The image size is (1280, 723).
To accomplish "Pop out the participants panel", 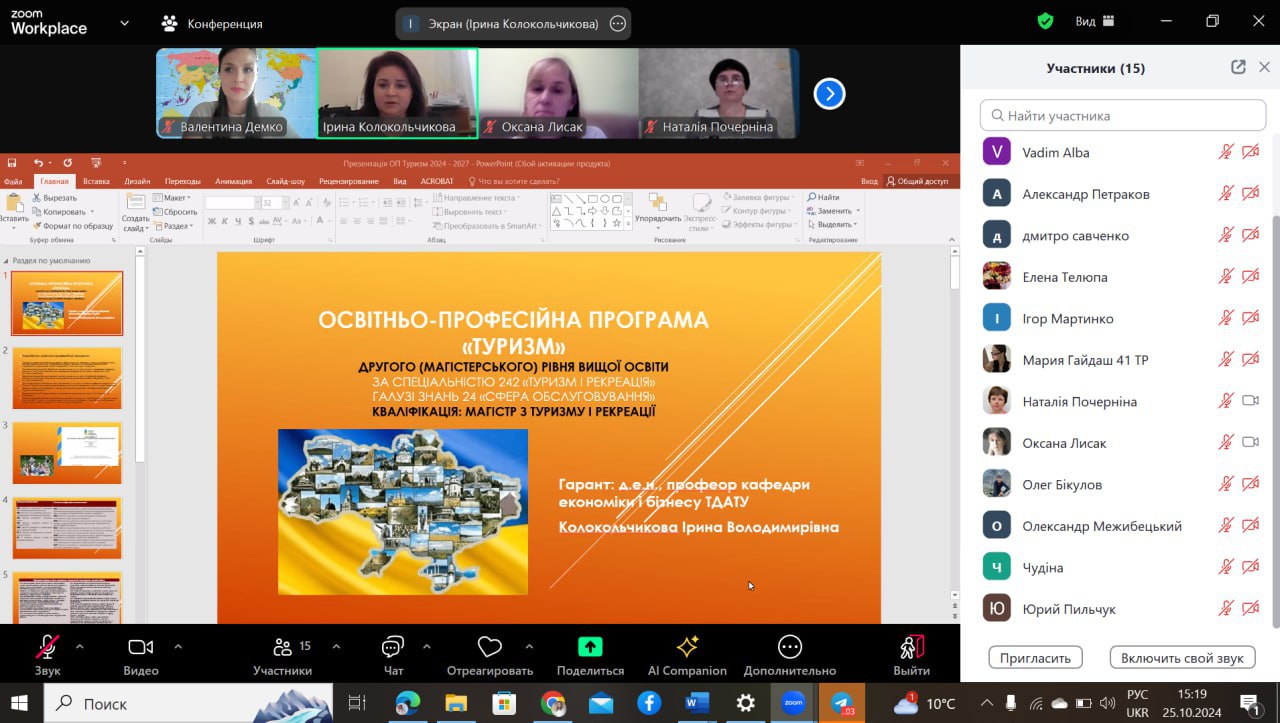I will pos(1238,67).
